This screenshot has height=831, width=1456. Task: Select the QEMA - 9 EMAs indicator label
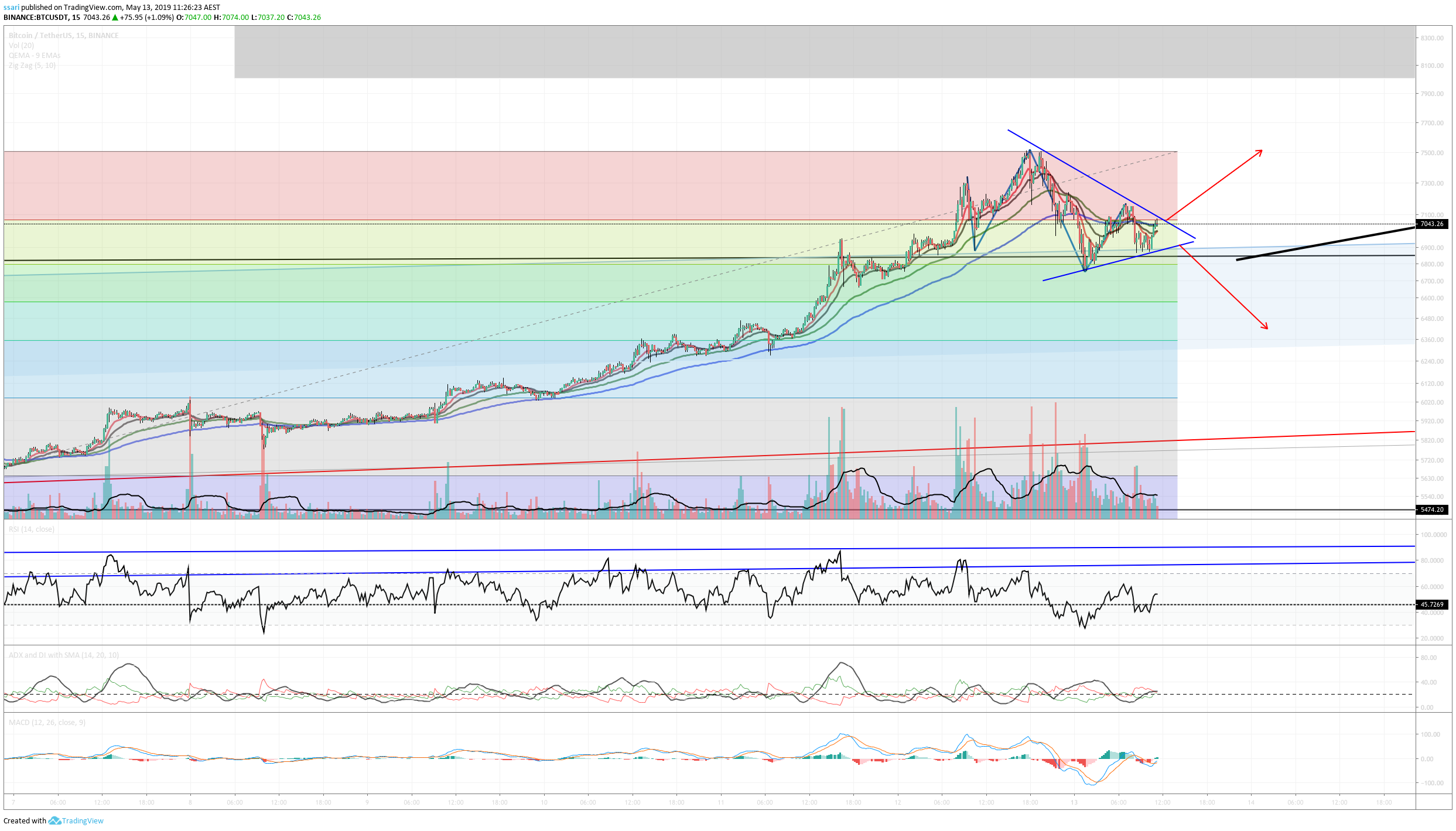pyautogui.click(x=35, y=56)
